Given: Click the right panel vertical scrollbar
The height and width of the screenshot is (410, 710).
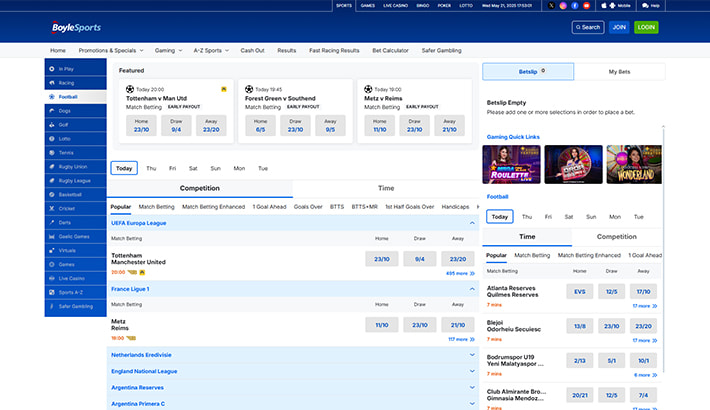Looking at the screenshot, I should 663,249.
